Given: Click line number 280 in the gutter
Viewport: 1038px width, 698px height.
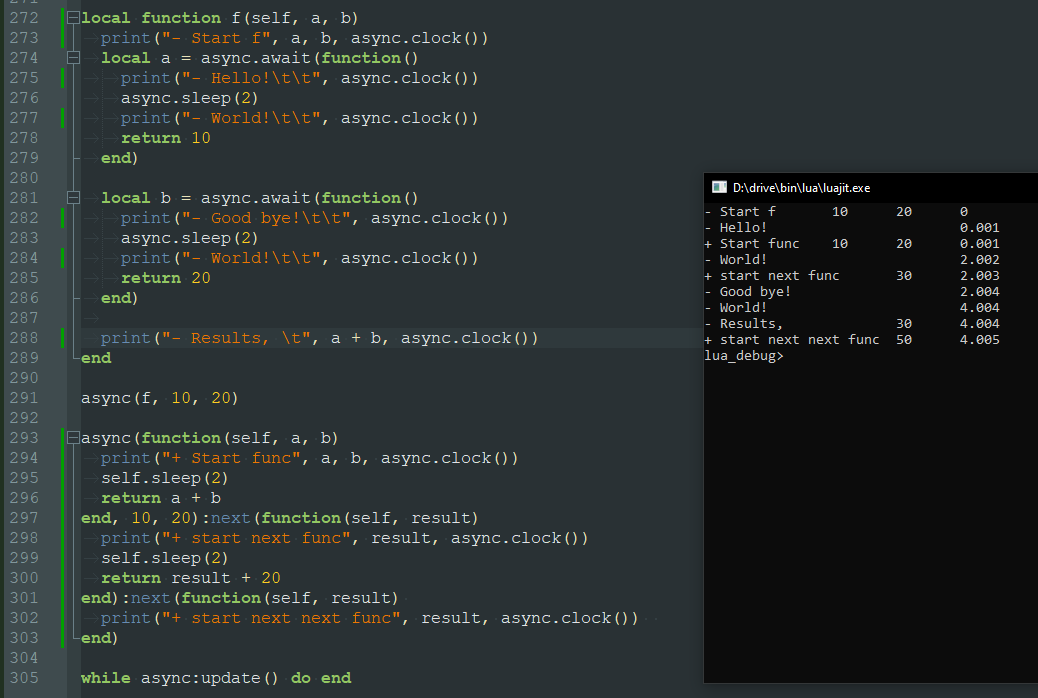Looking at the screenshot, I should [24, 177].
